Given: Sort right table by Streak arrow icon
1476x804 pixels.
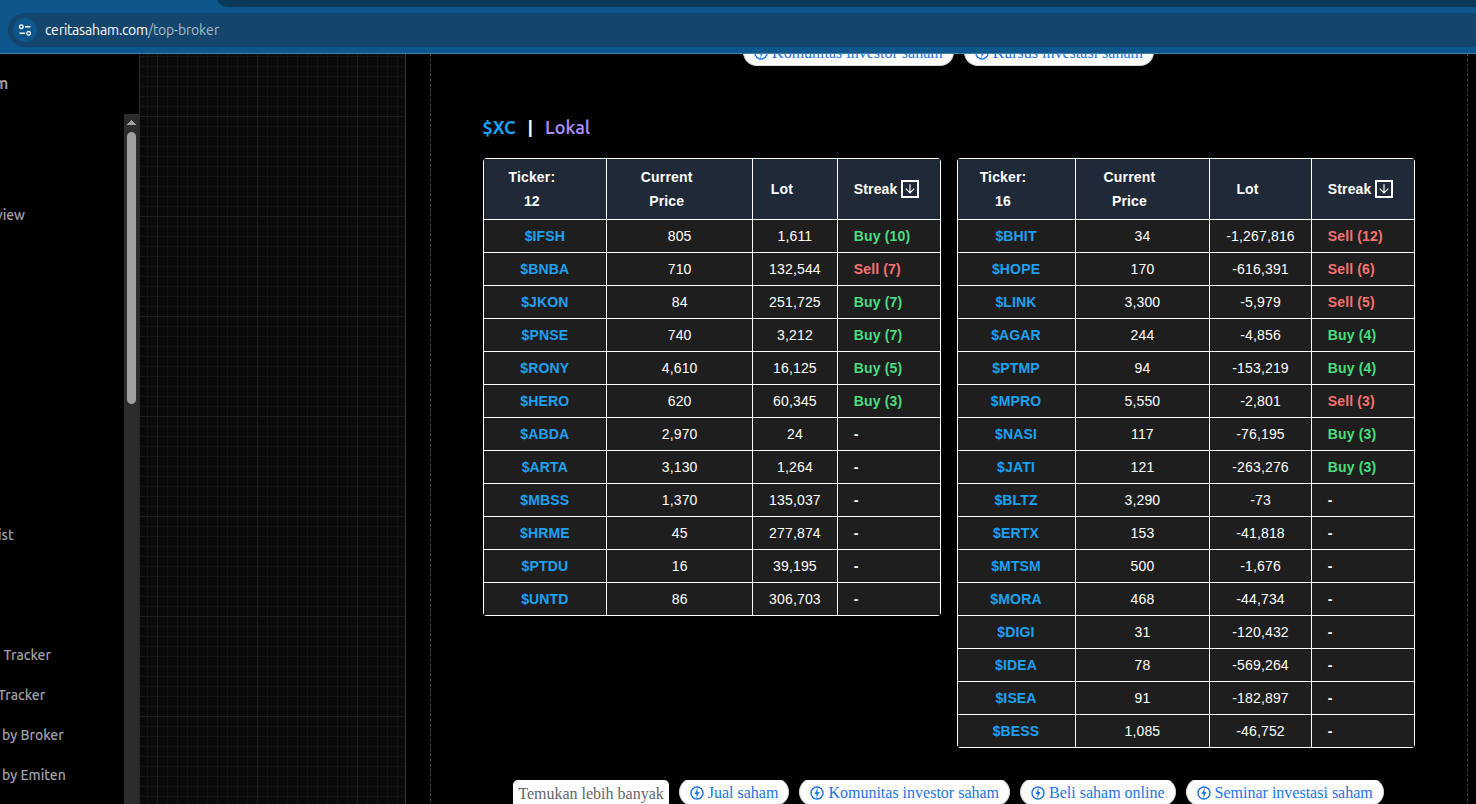Looking at the screenshot, I should click(x=1384, y=189).
